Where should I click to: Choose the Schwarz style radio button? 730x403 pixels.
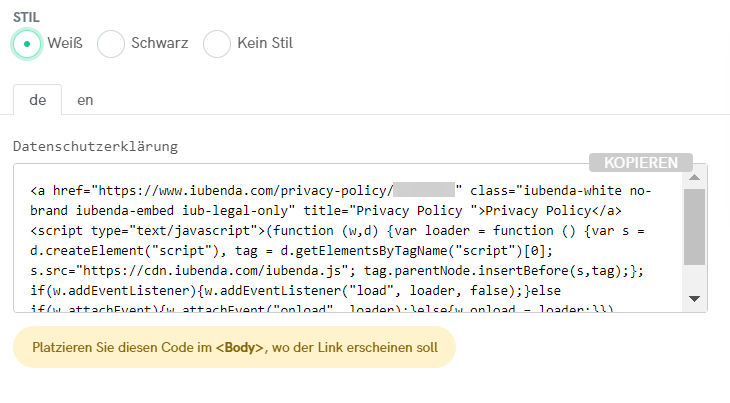[111, 44]
